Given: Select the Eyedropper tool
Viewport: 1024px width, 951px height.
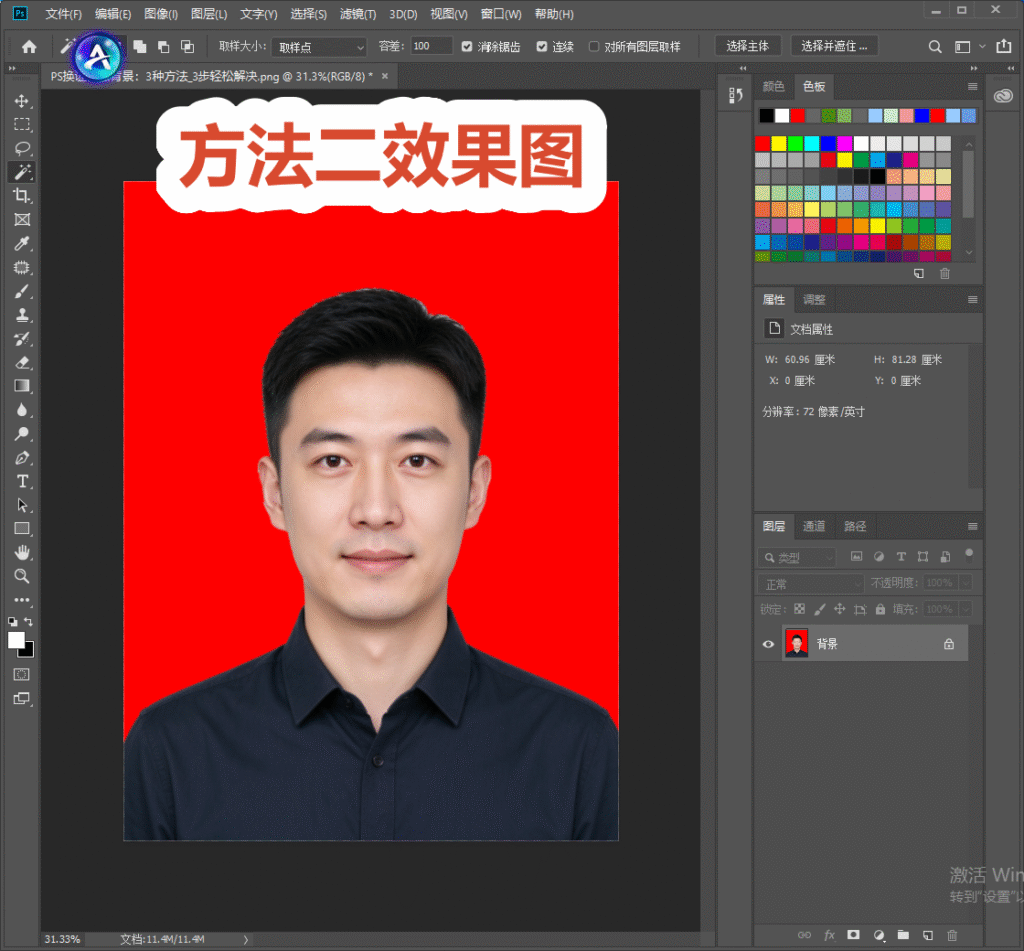Looking at the screenshot, I should coord(22,244).
